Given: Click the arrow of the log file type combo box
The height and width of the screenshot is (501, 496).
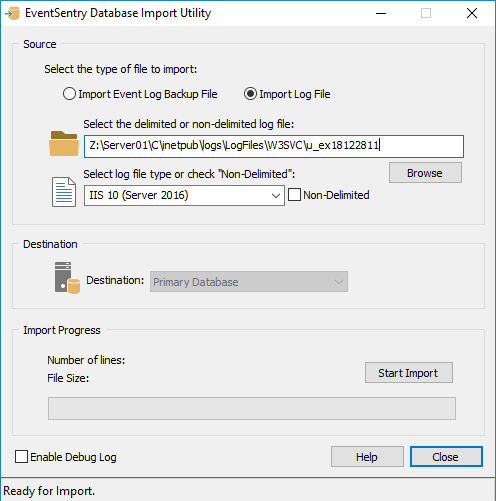Looking at the screenshot, I should (x=276, y=196).
